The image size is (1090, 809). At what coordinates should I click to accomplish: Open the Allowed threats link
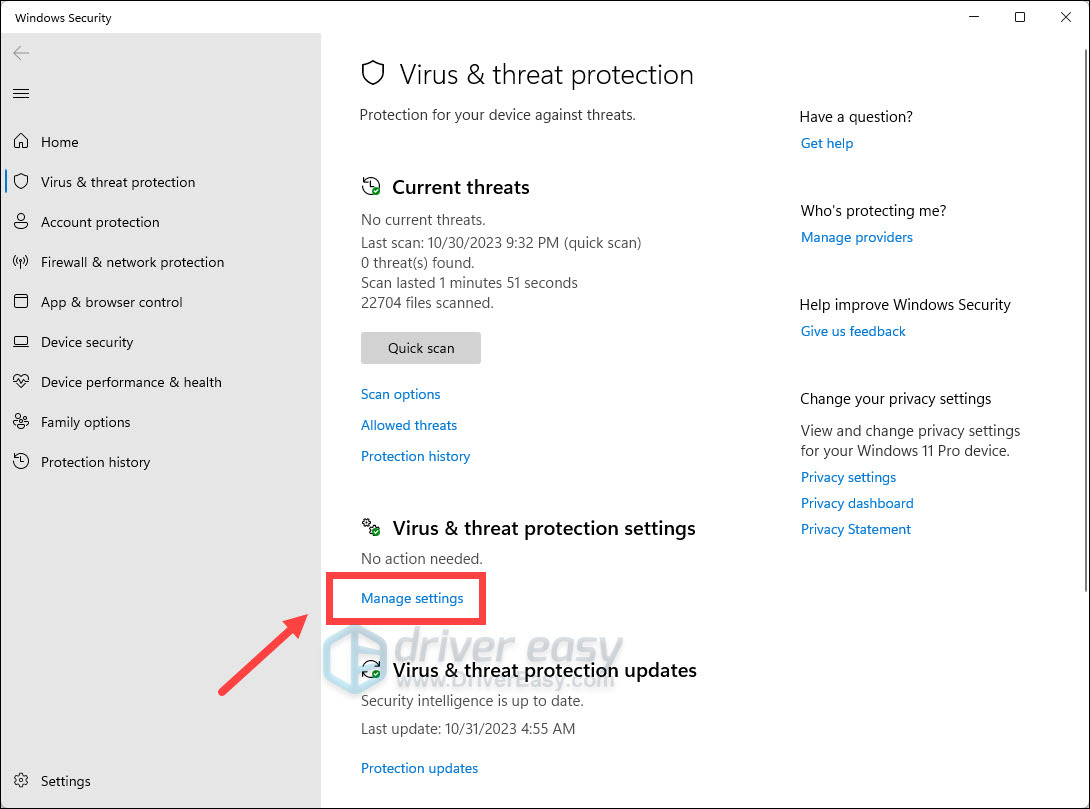tap(409, 425)
